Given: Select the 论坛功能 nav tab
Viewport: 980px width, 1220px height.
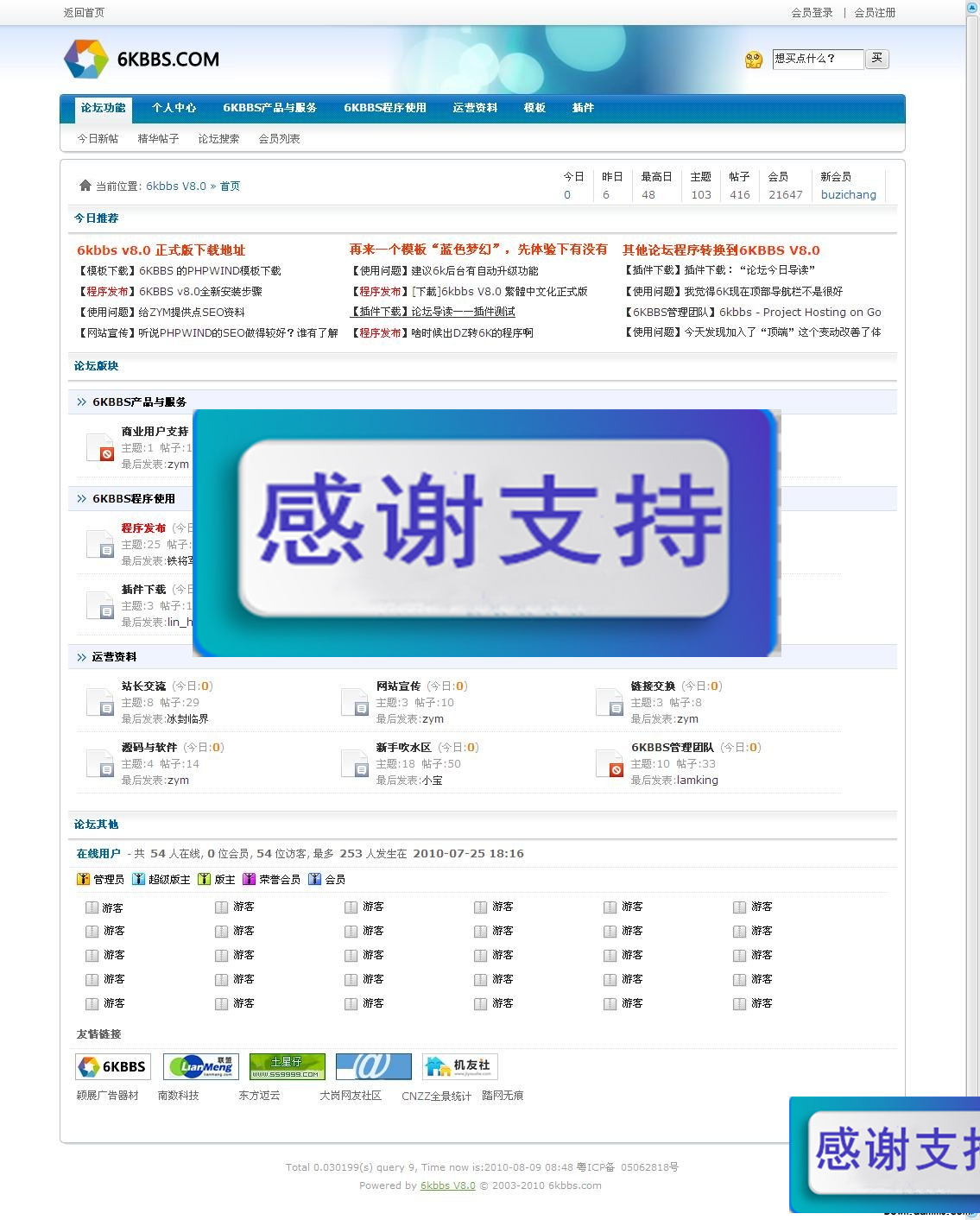Looking at the screenshot, I should (x=104, y=108).
